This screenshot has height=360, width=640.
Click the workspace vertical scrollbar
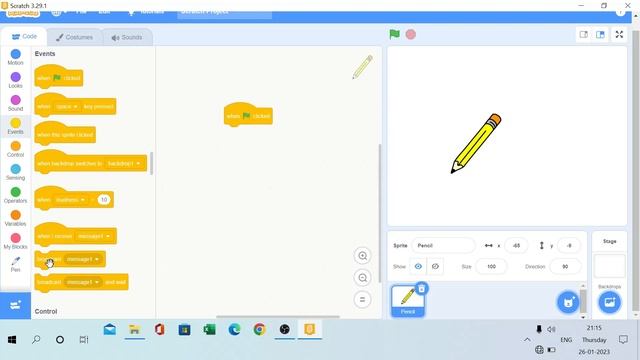pos(380,213)
